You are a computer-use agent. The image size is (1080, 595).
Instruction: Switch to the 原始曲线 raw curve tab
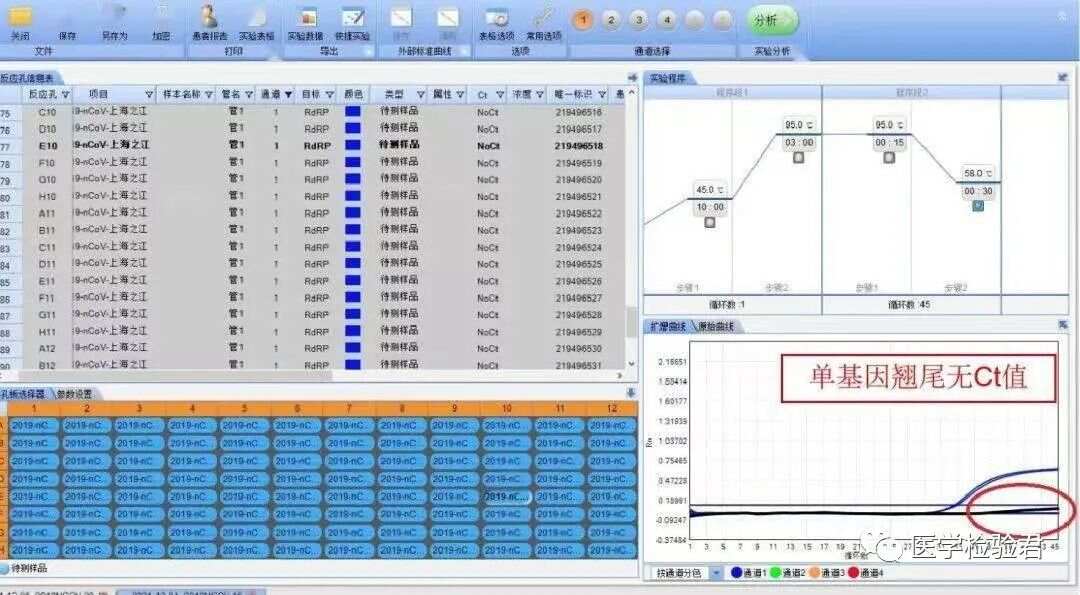click(714, 327)
